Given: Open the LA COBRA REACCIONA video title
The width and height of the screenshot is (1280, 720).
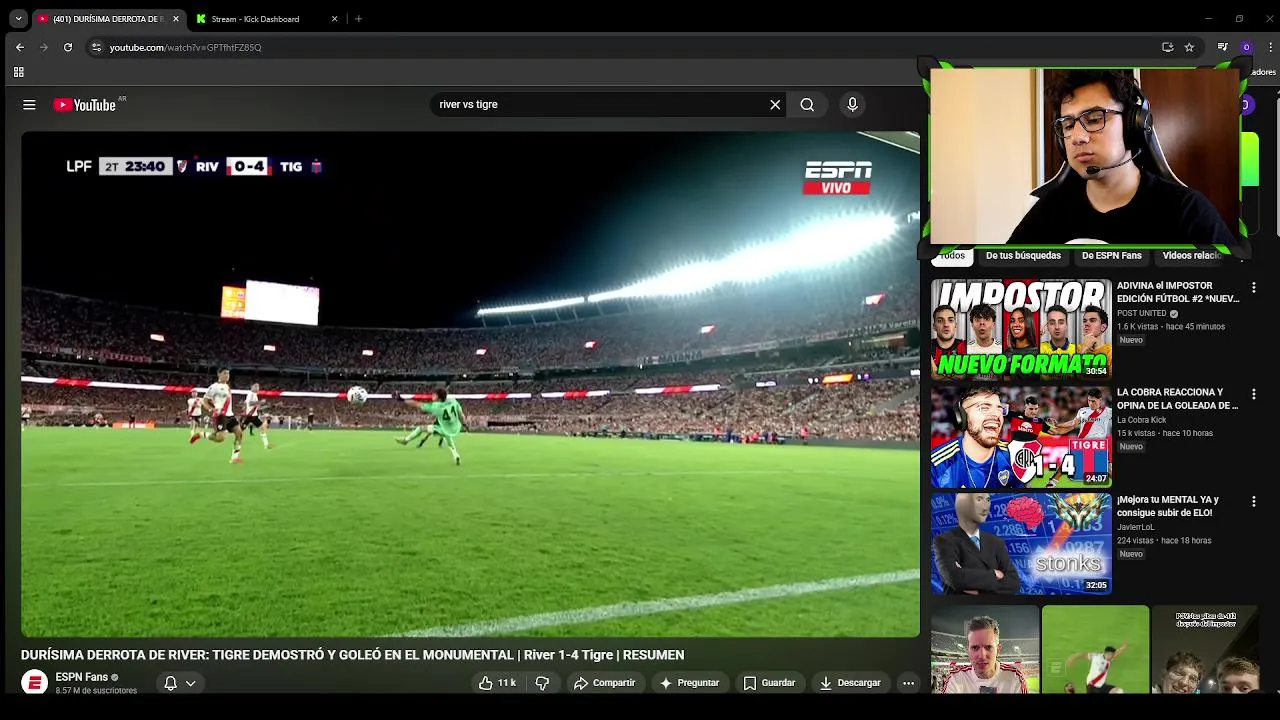Looking at the screenshot, I should pos(1178,399).
